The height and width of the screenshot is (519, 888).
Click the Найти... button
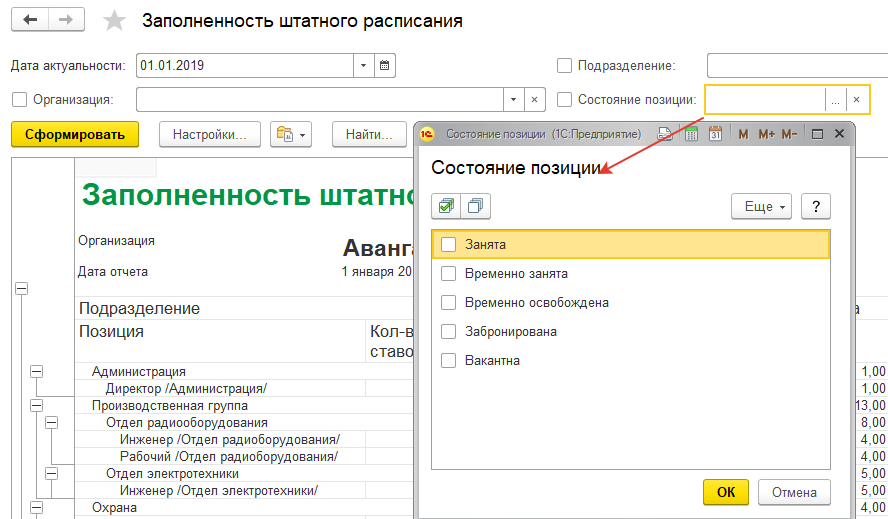point(369,134)
